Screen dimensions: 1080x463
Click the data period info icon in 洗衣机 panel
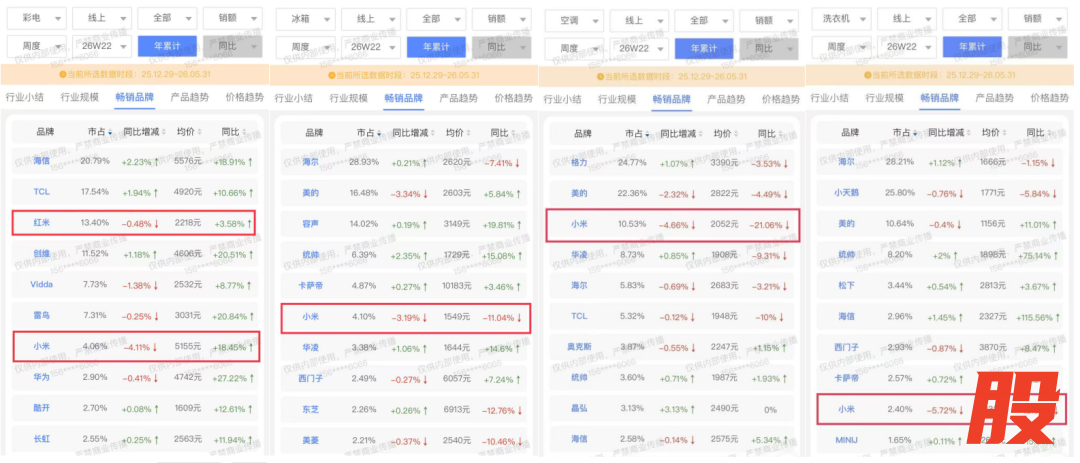867,74
